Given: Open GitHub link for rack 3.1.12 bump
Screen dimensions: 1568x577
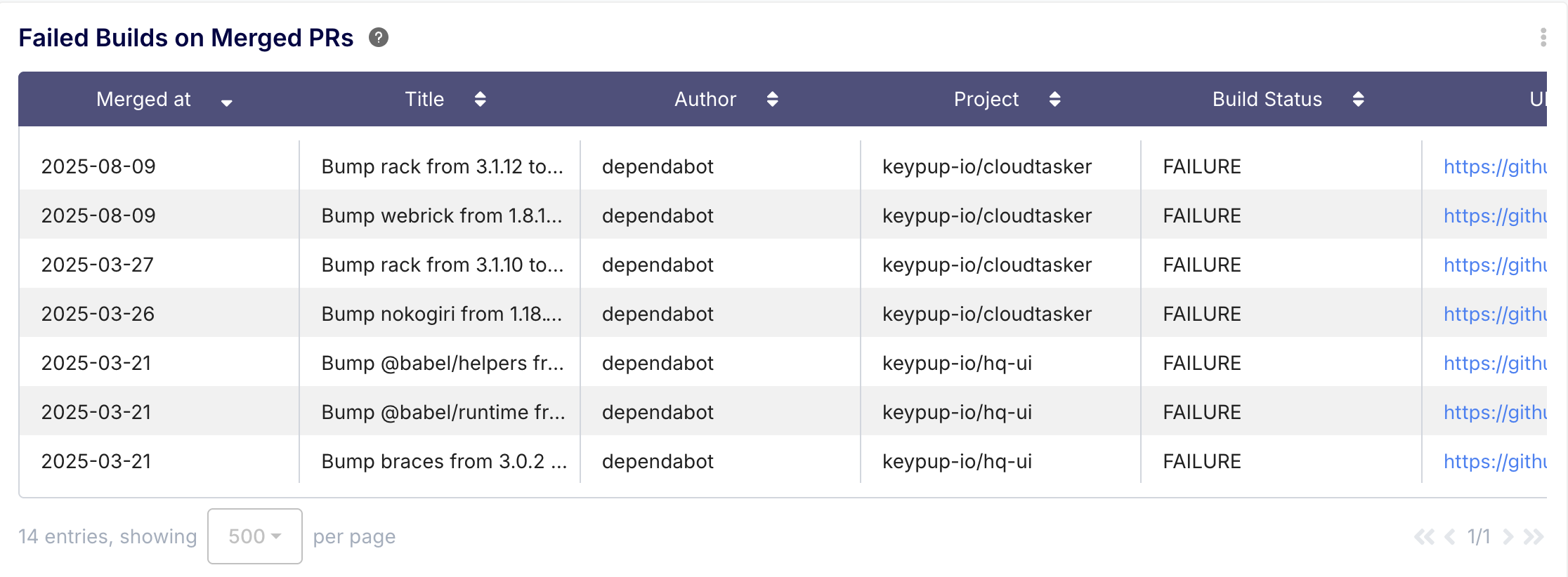Looking at the screenshot, I should (1494, 166).
